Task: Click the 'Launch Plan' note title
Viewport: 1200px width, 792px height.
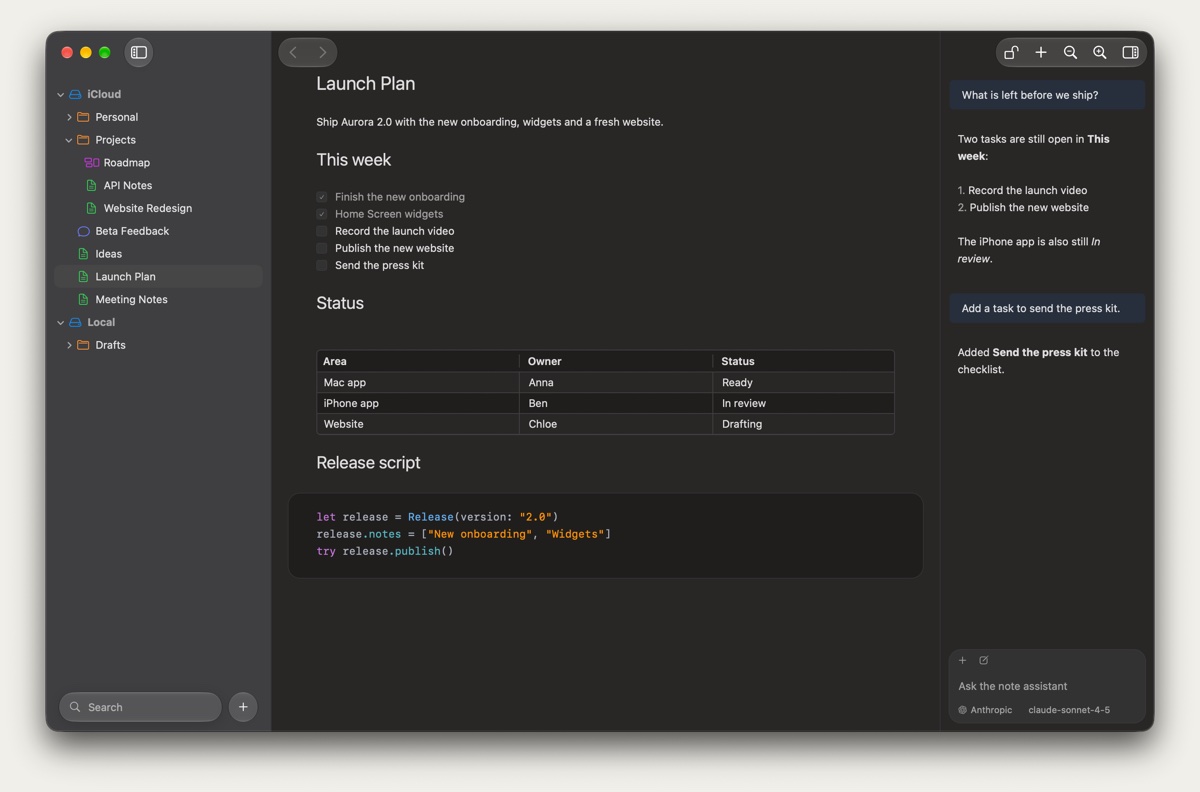Action: point(365,84)
